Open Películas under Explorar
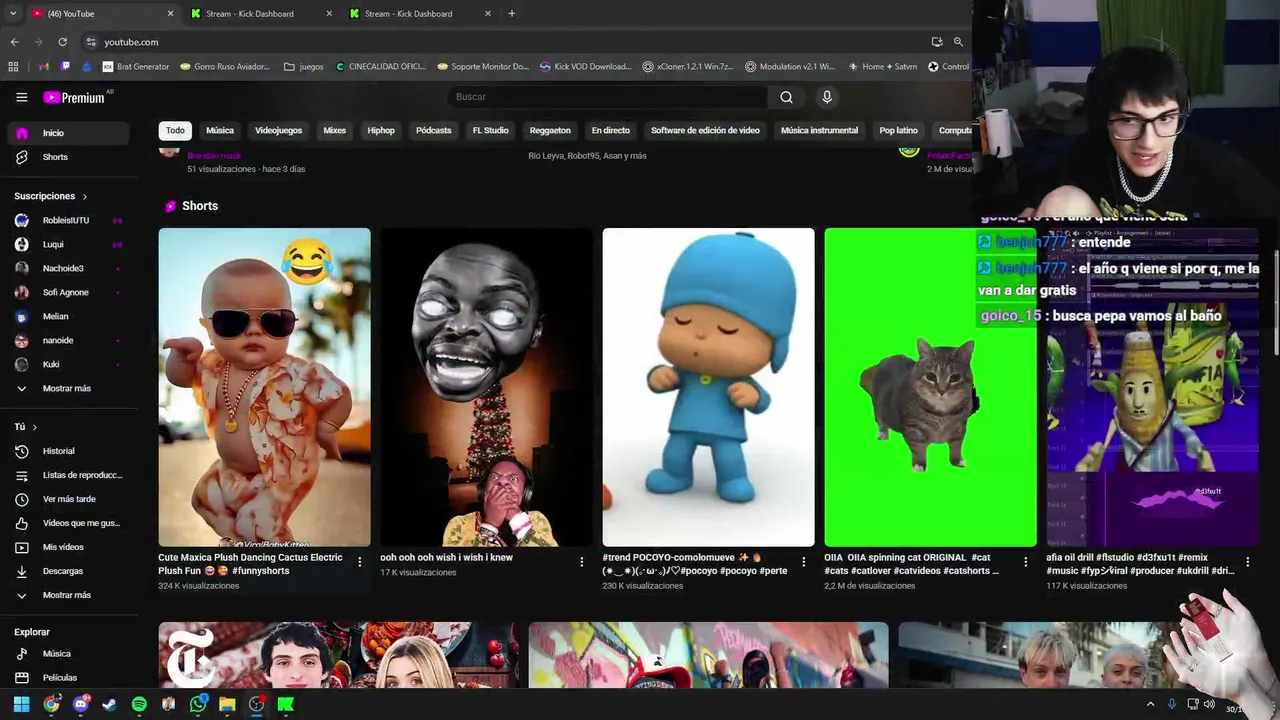 [x=68, y=678]
